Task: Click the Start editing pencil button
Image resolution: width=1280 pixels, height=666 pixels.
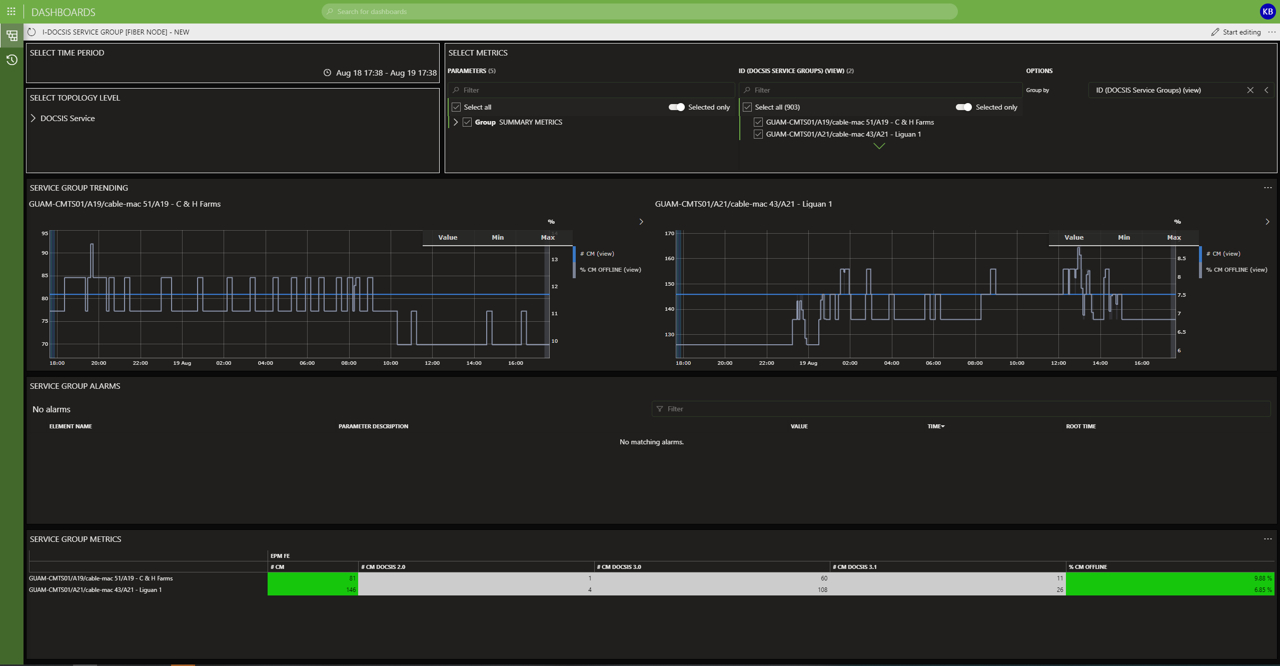Action: (1235, 32)
